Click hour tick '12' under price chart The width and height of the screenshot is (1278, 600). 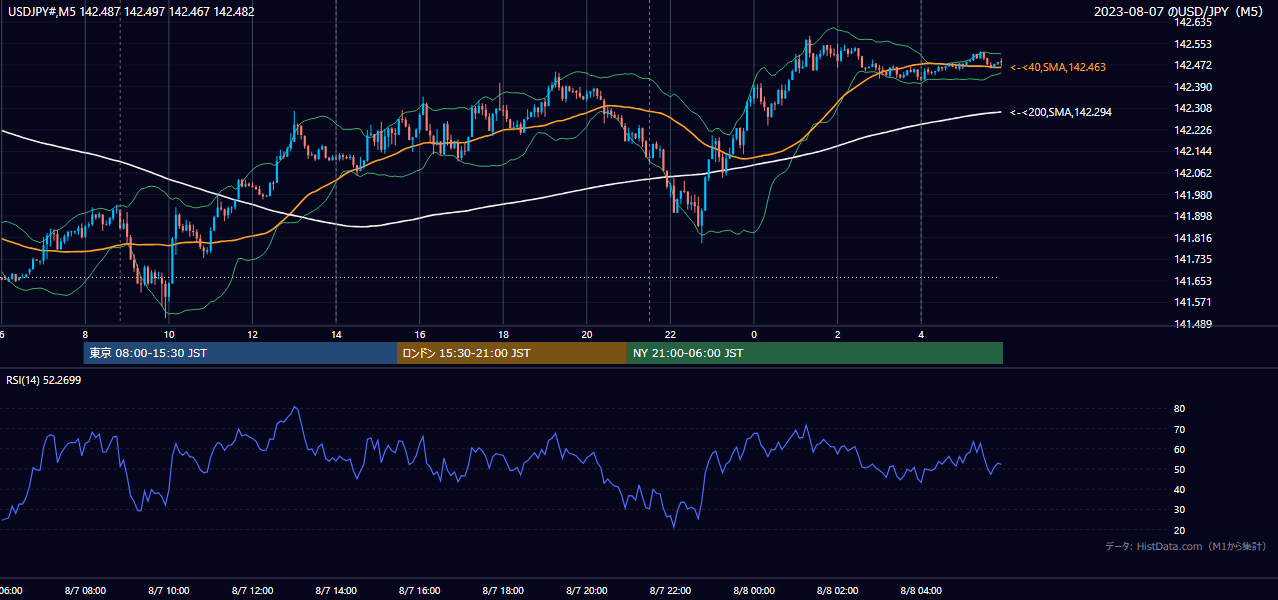tap(253, 335)
